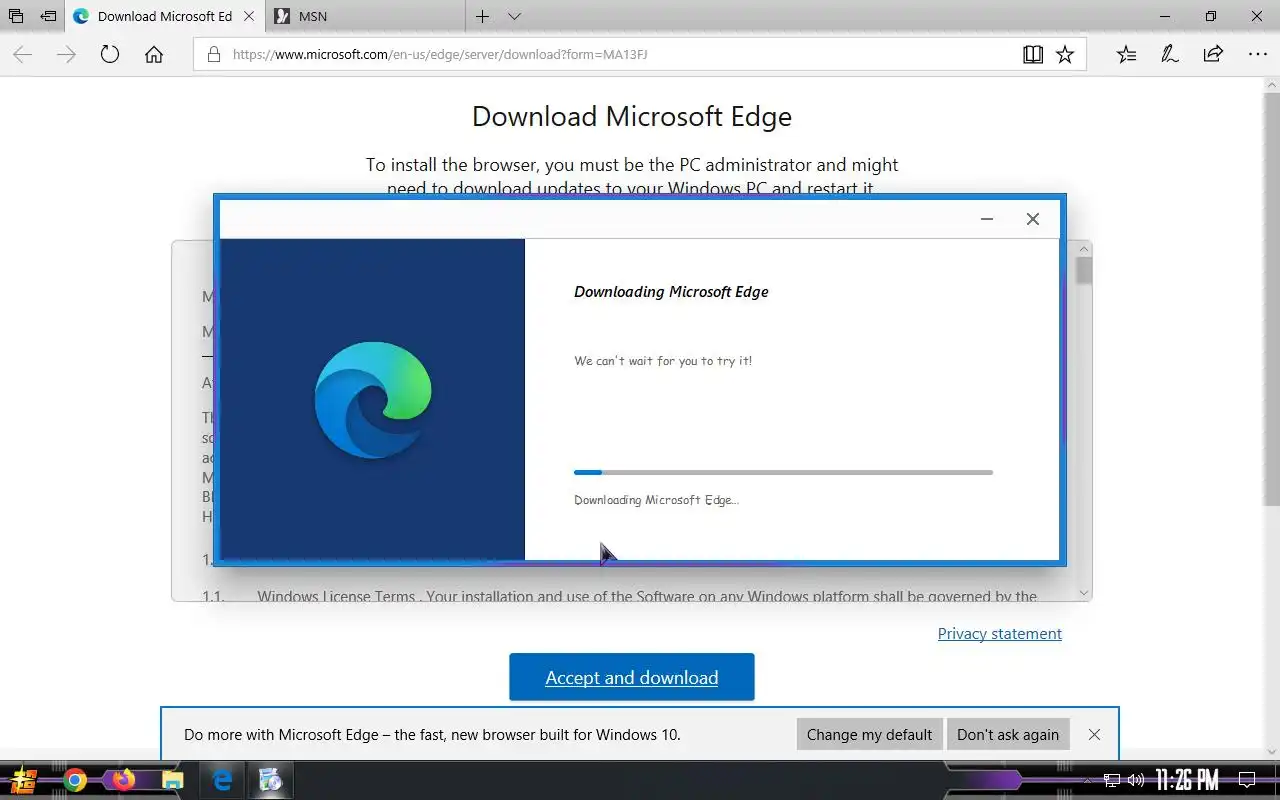Click 'We can't wait for you to try it!'
The image size is (1280, 800).
point(663,361)
